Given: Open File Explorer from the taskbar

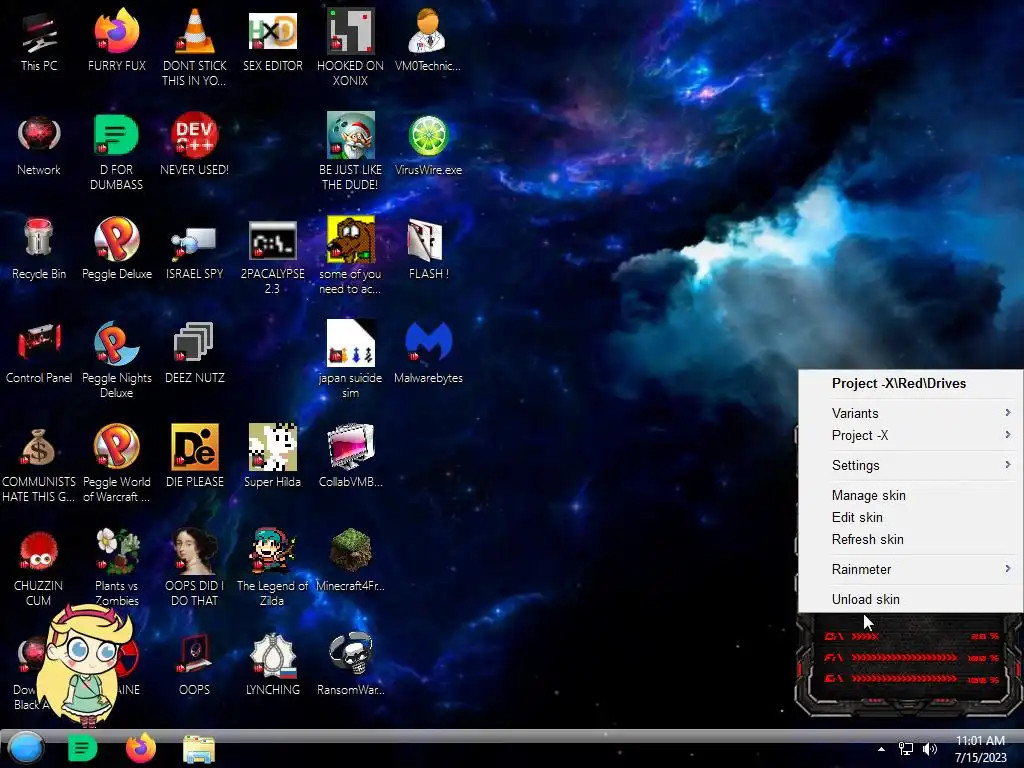Looking at the screenshot, I should pyautogui.click(x=199, y=749).
